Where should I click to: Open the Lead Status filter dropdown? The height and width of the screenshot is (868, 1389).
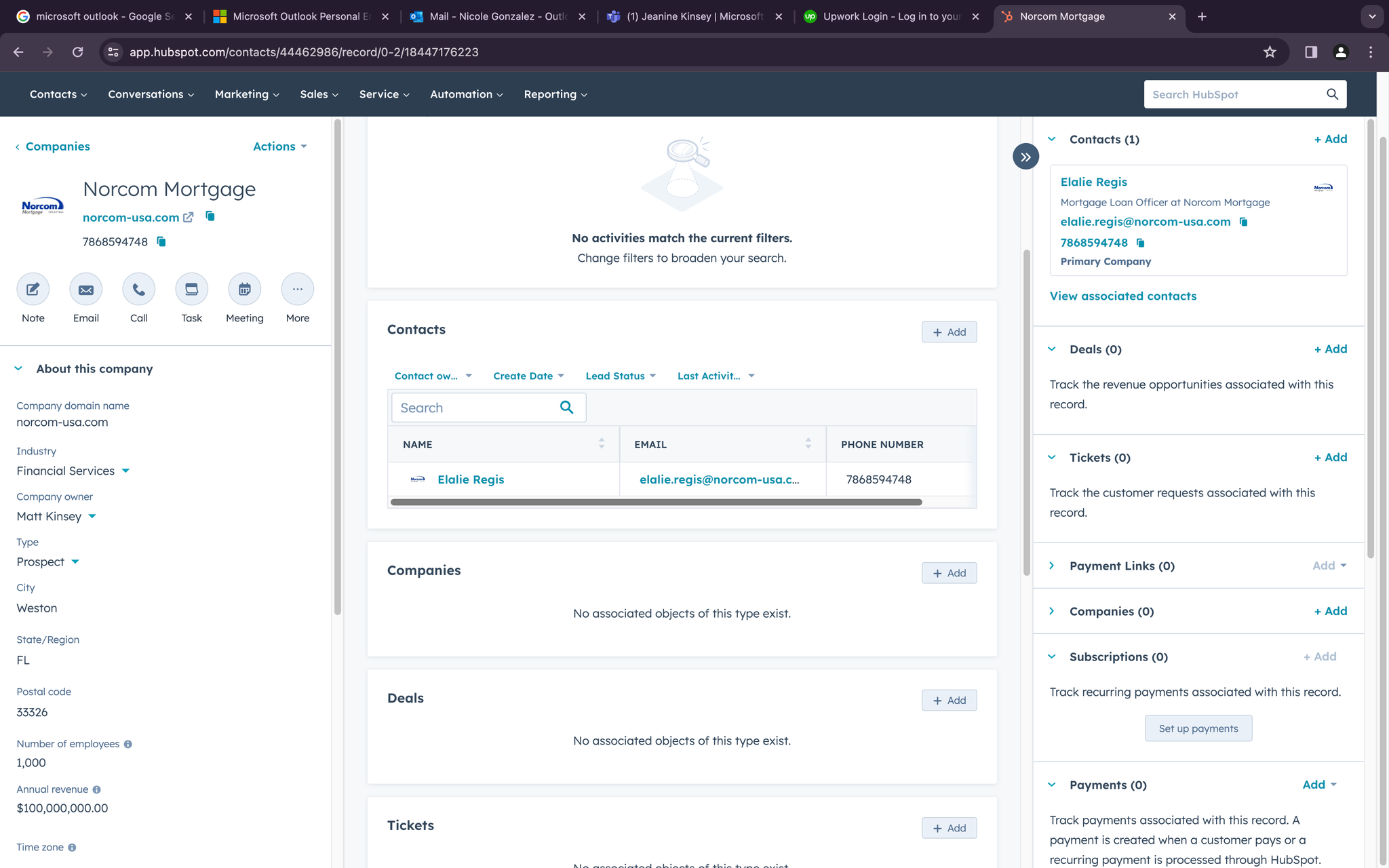coord(620,376)
